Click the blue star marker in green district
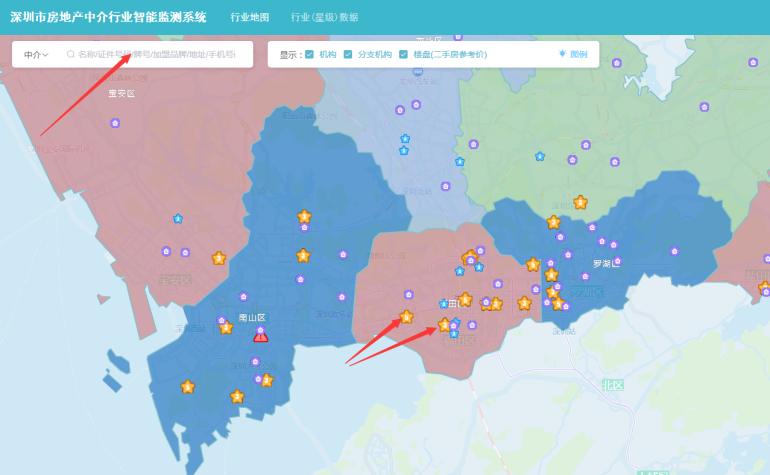 pyautogui.click(x=539, y=156)
